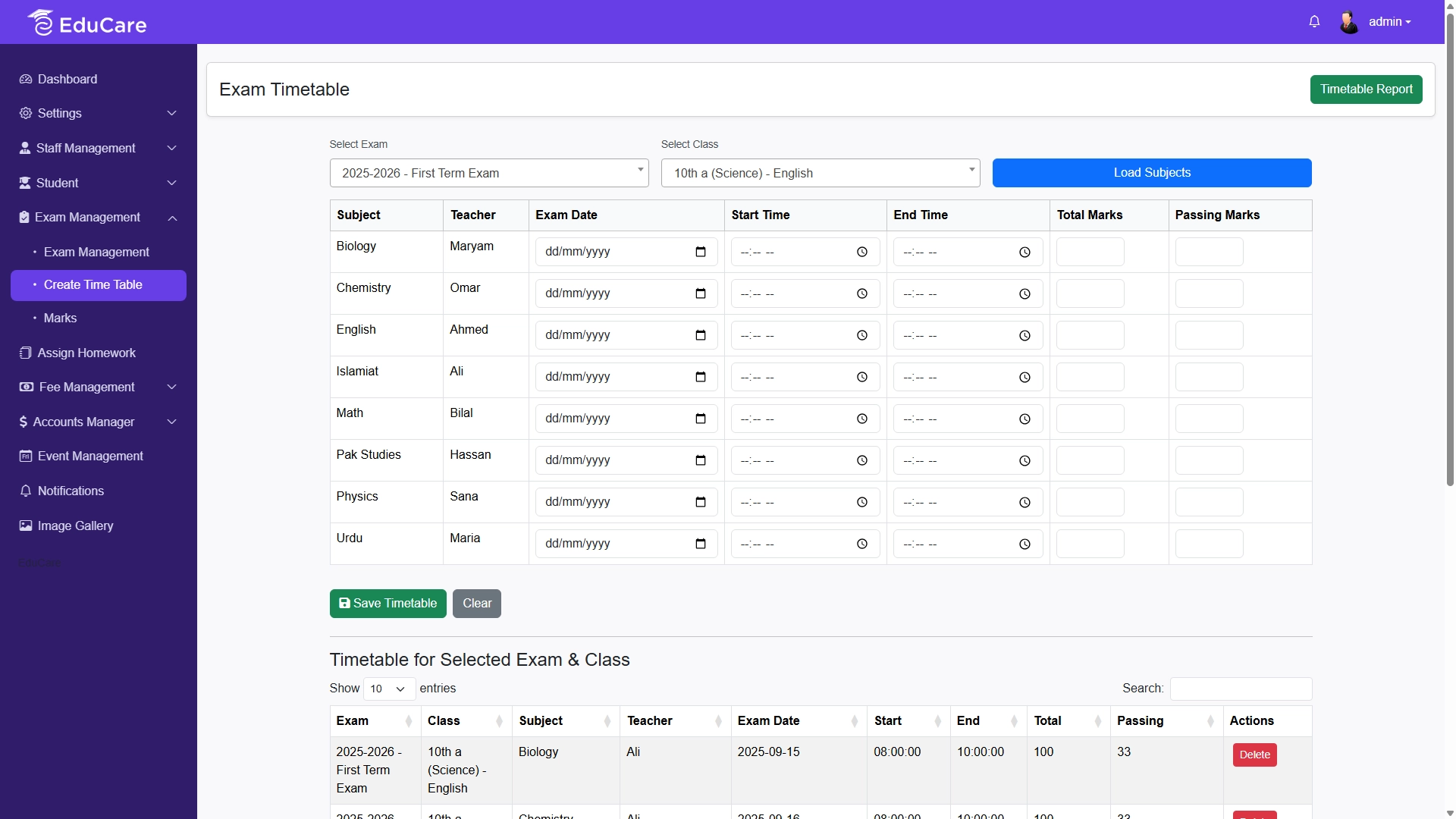Screen dimensions: 1456x819
Task: Open the Select Exam dropdown
Action: point(489,173)
